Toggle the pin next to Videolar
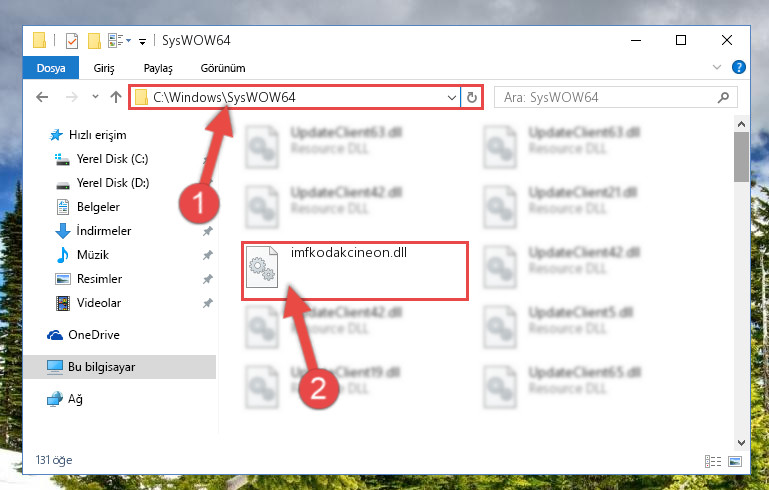 (208, 303)
